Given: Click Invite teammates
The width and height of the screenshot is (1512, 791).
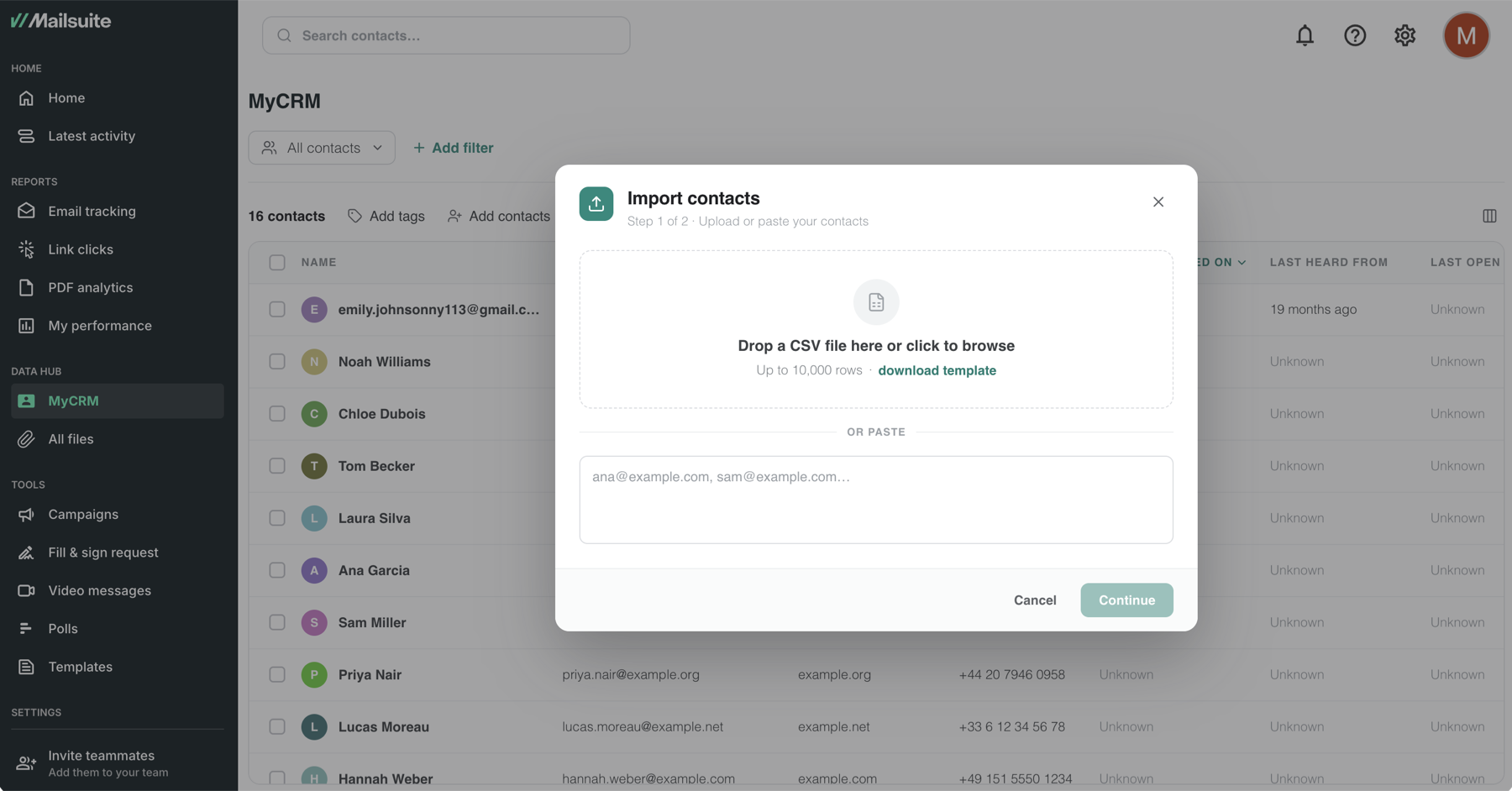Looking at the screenshot, I should pos(118,763).
